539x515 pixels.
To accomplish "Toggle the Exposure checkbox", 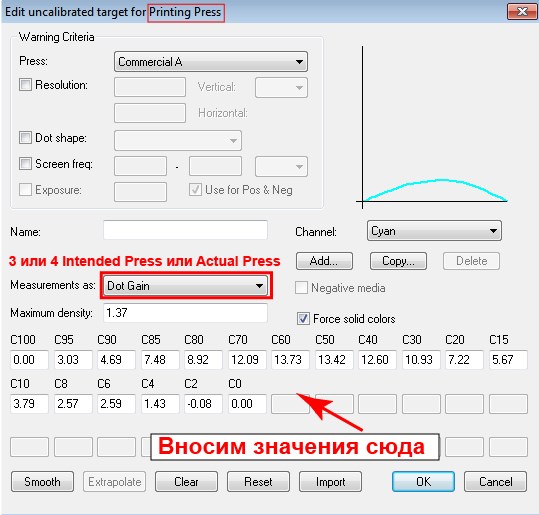I will coord(25,189).
